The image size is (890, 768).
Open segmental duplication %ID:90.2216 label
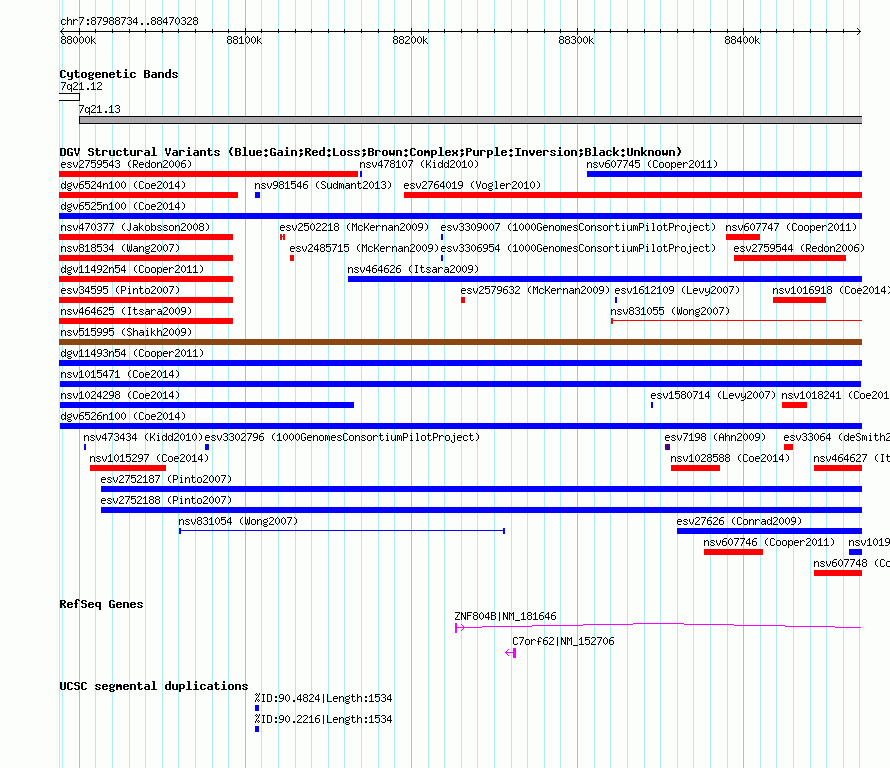click(323, 720)
